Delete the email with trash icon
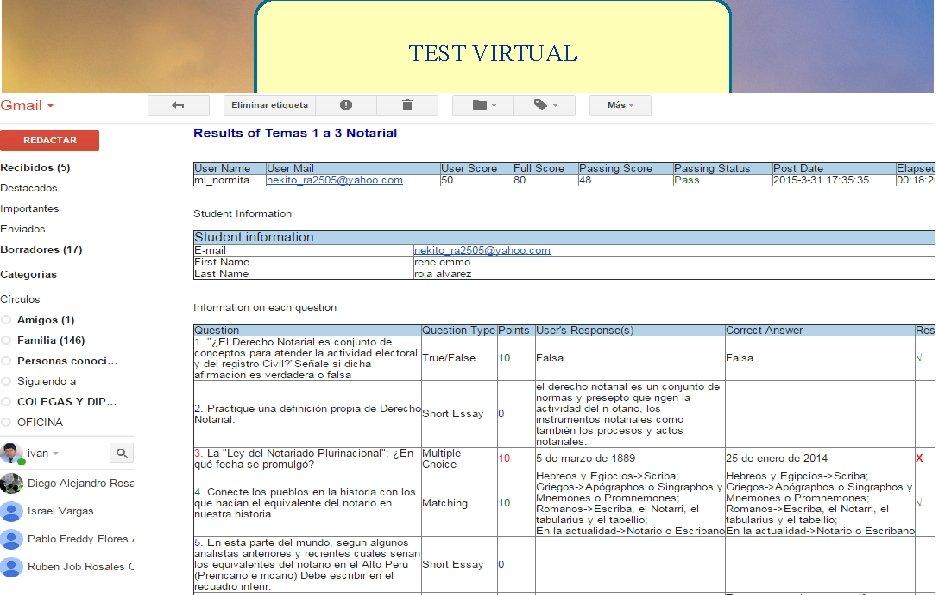 407,105
